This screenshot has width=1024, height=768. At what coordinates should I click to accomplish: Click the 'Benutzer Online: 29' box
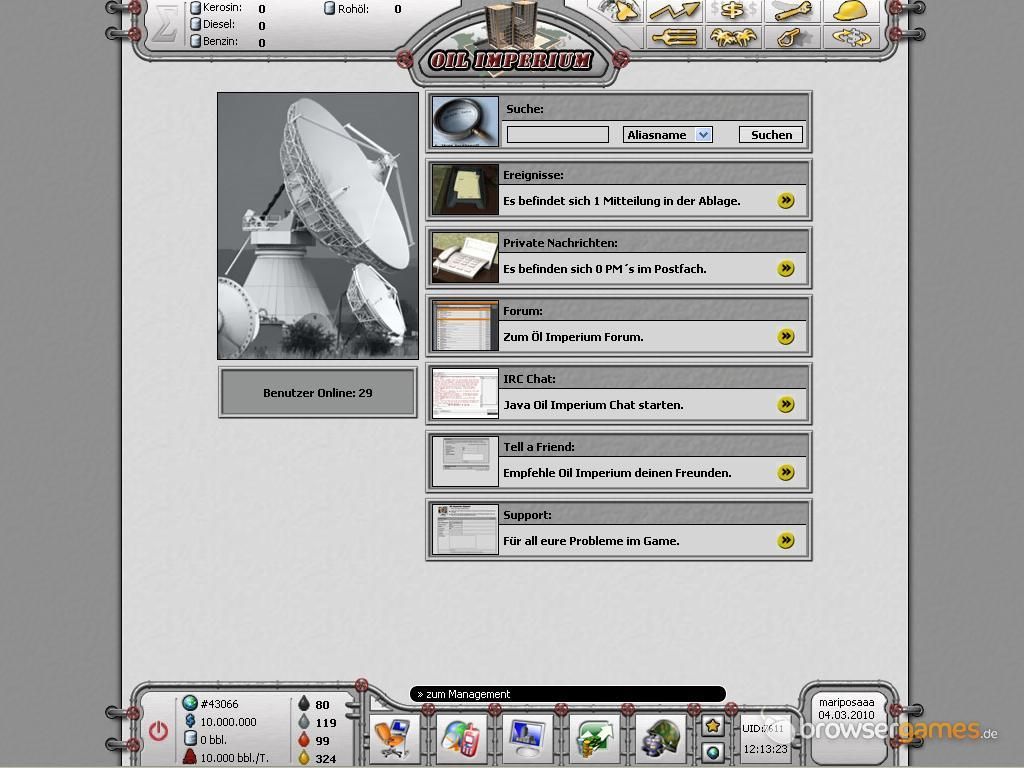(x=317, y=392)
